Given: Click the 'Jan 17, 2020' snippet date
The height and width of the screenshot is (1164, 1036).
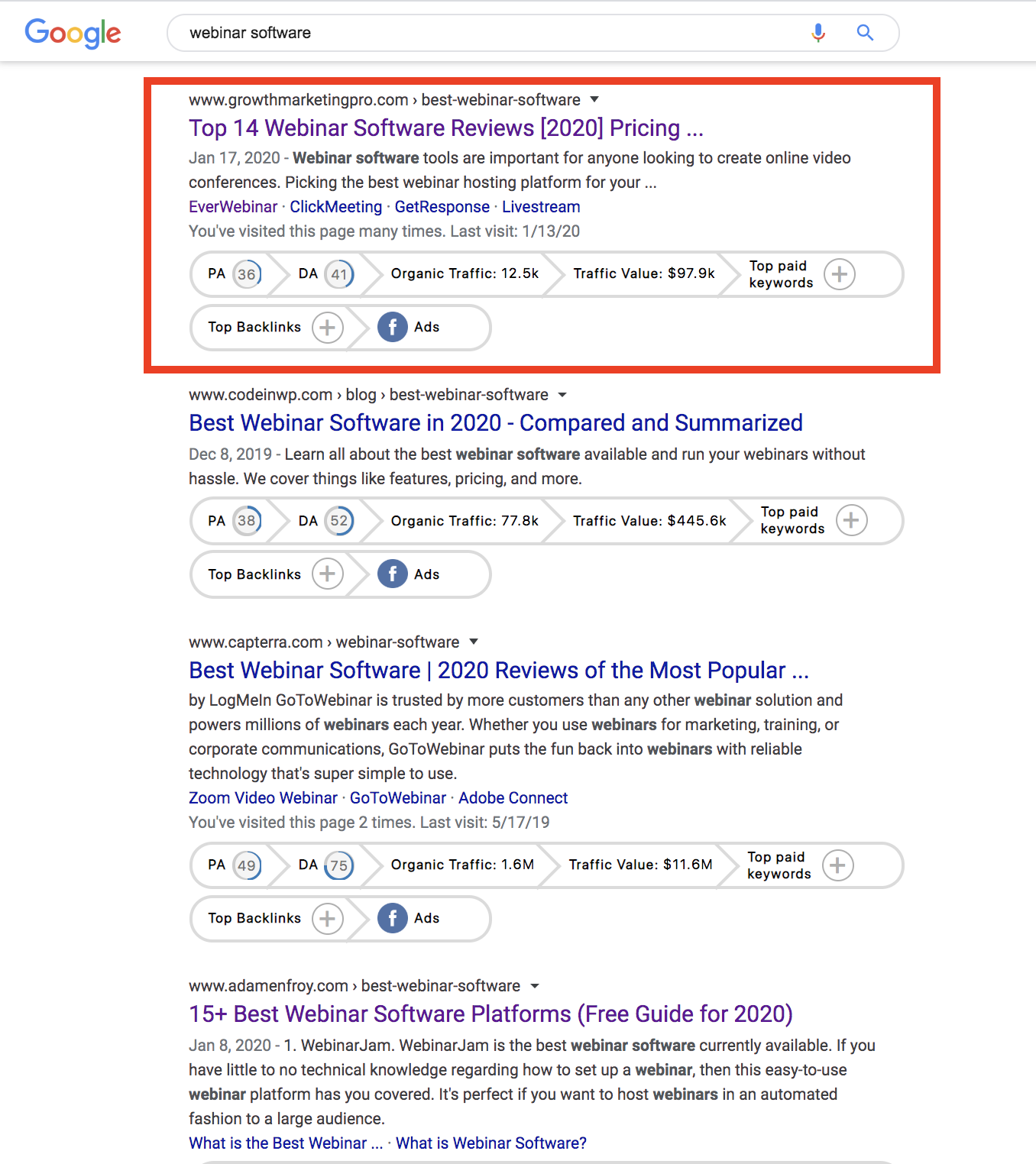Looking at the screenshot, I should coord(235,158).
